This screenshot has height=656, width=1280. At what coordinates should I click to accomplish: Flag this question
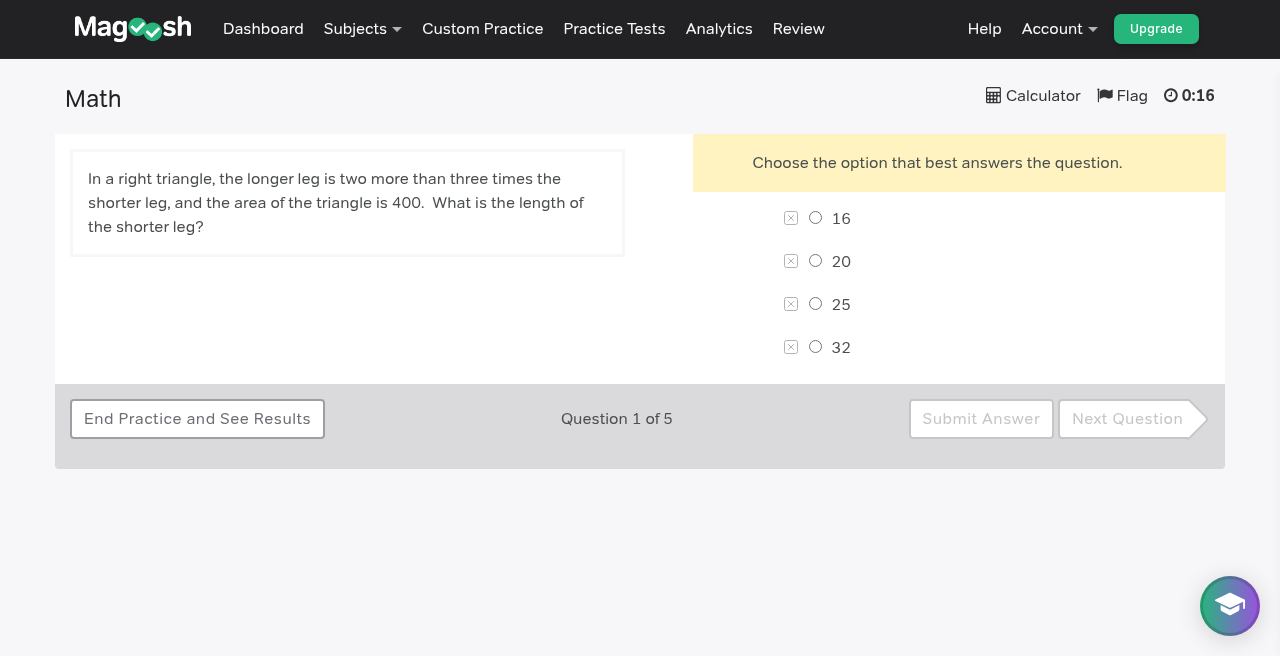point(1122,96)
